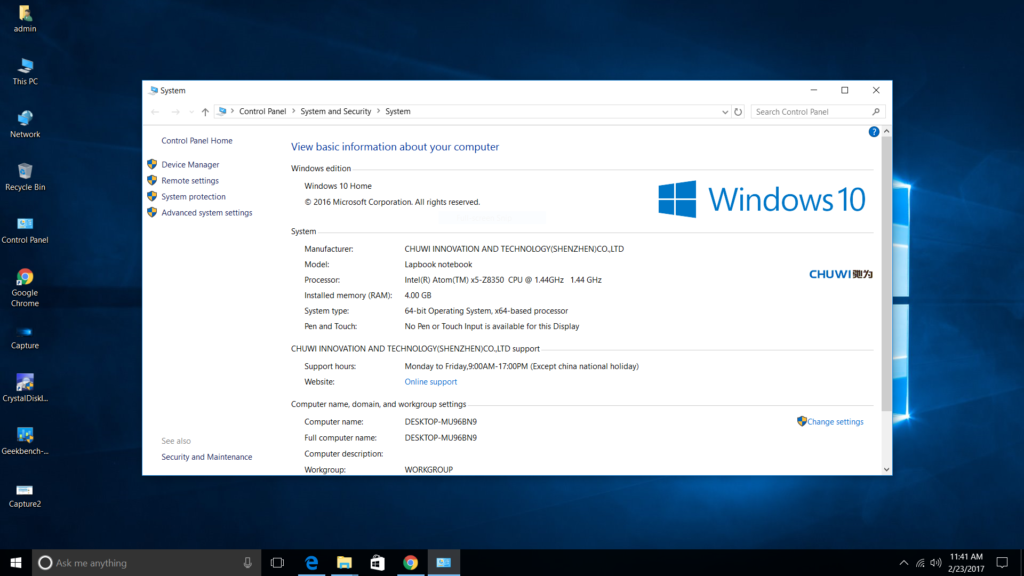Expand the address bar history dropdown
The width and height of the screenshot is (1024, 576).
725,112
